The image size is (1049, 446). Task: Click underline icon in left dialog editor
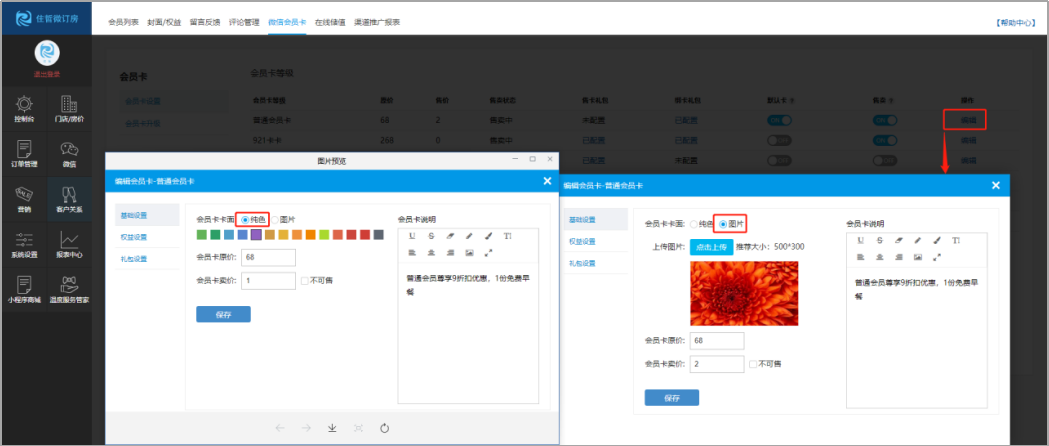coord(411,236)
